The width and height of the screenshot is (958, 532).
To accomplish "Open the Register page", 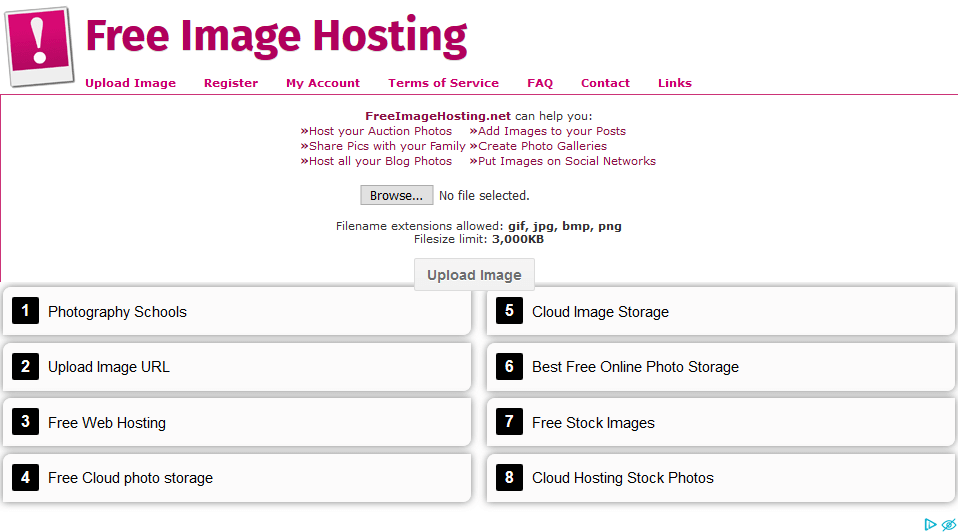I will (231, 83).
